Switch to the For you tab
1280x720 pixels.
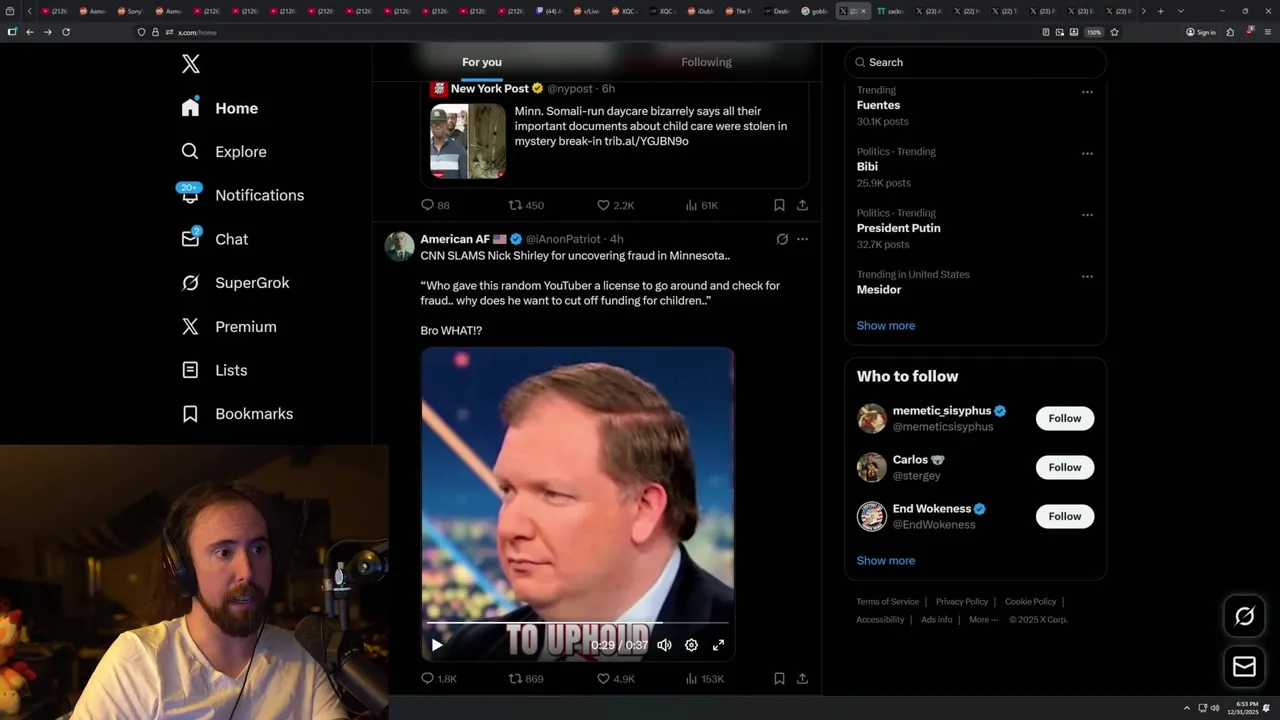[x=482, y=62]
